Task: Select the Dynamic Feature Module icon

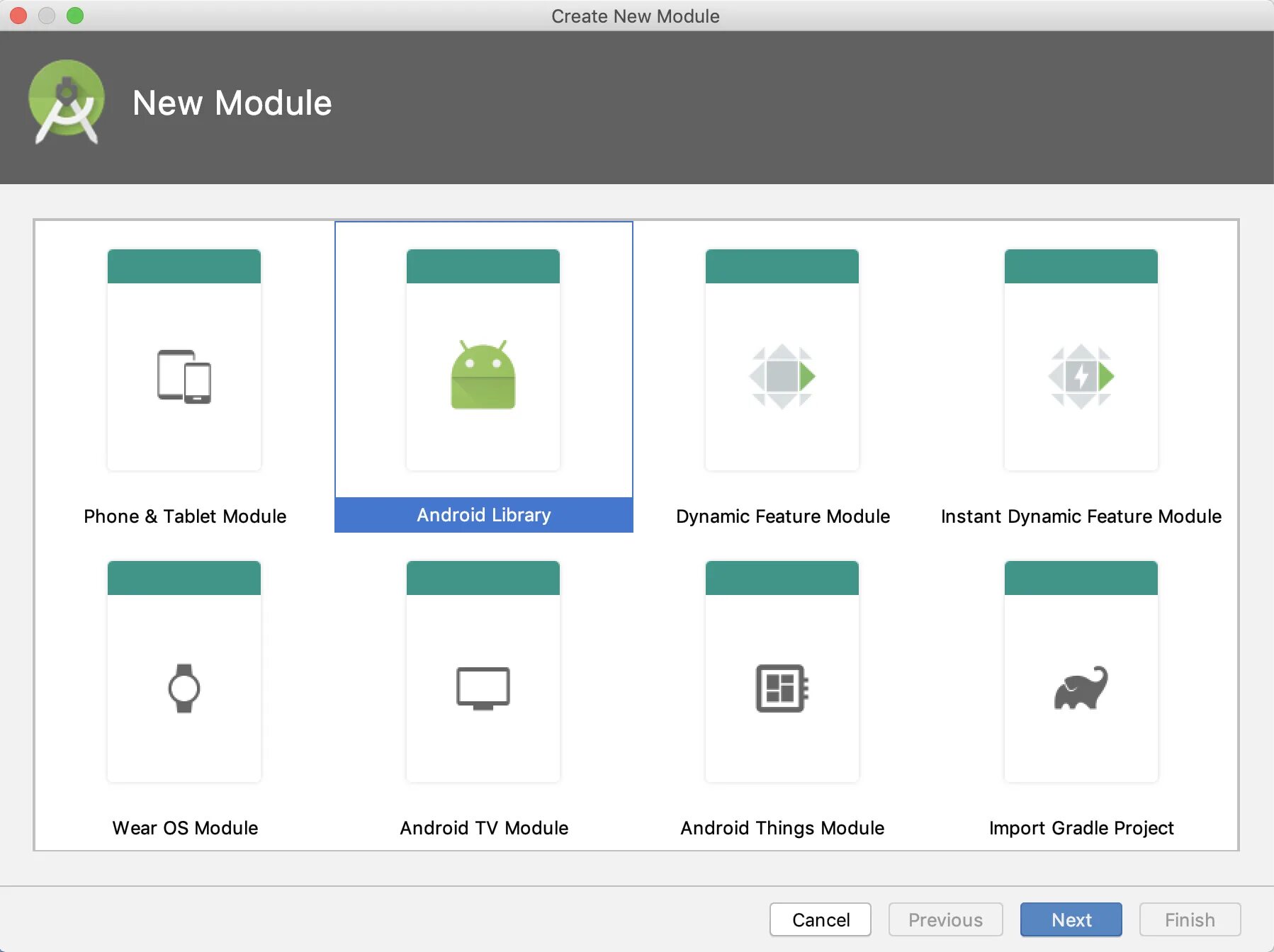Action: (782, 376)
